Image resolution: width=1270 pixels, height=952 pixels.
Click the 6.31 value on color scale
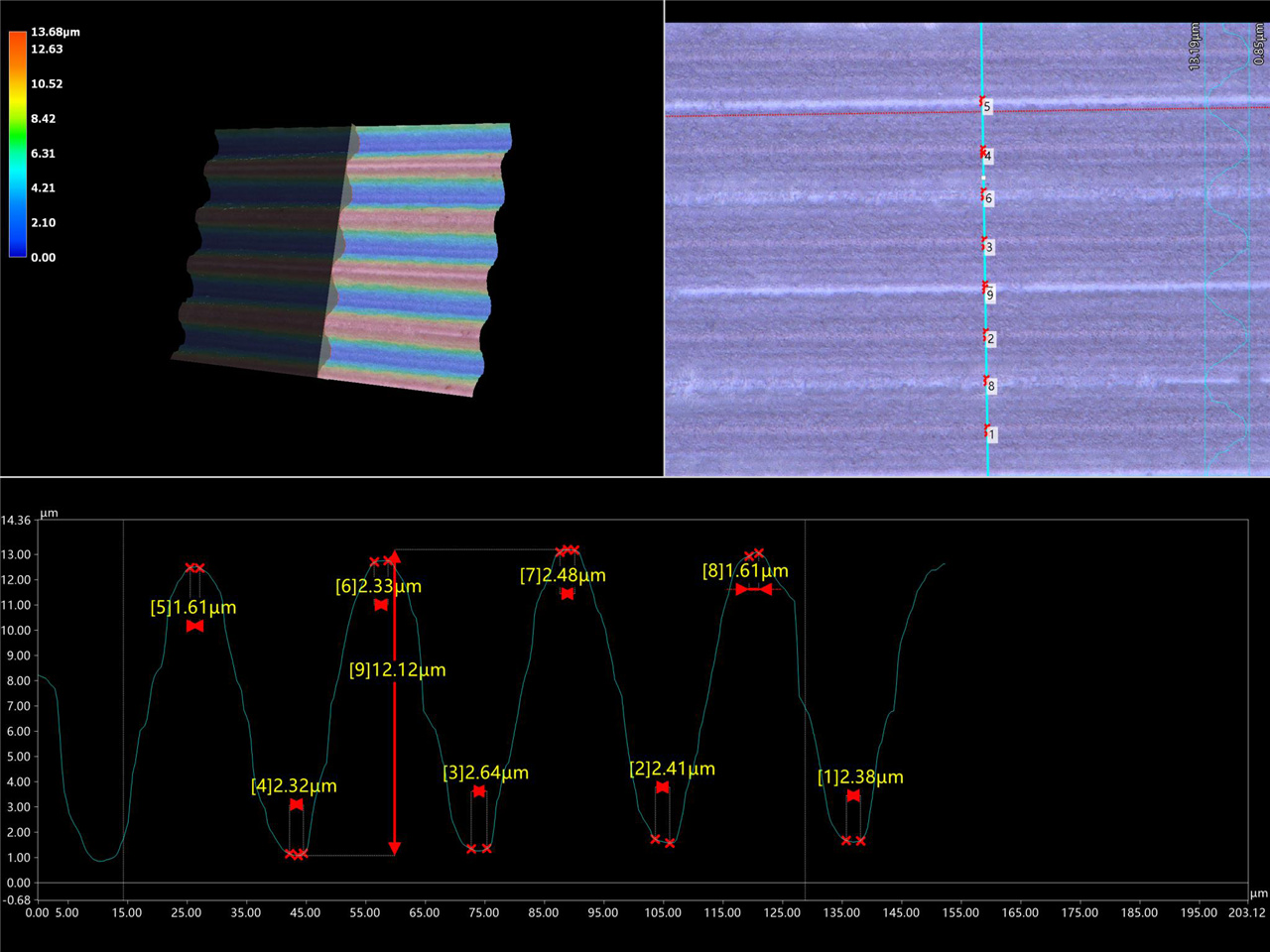pos(43,154)
